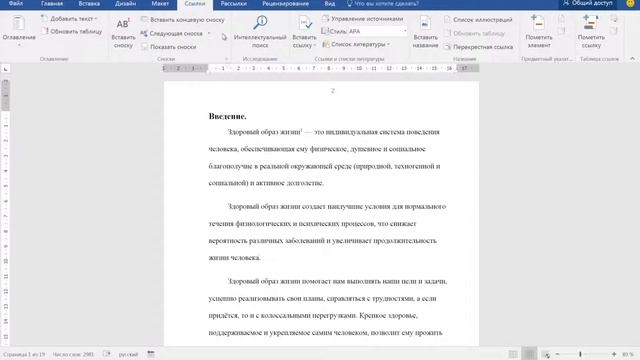Click Список иллюстраций
640x360 pixels.
click(x=478, y=20)
